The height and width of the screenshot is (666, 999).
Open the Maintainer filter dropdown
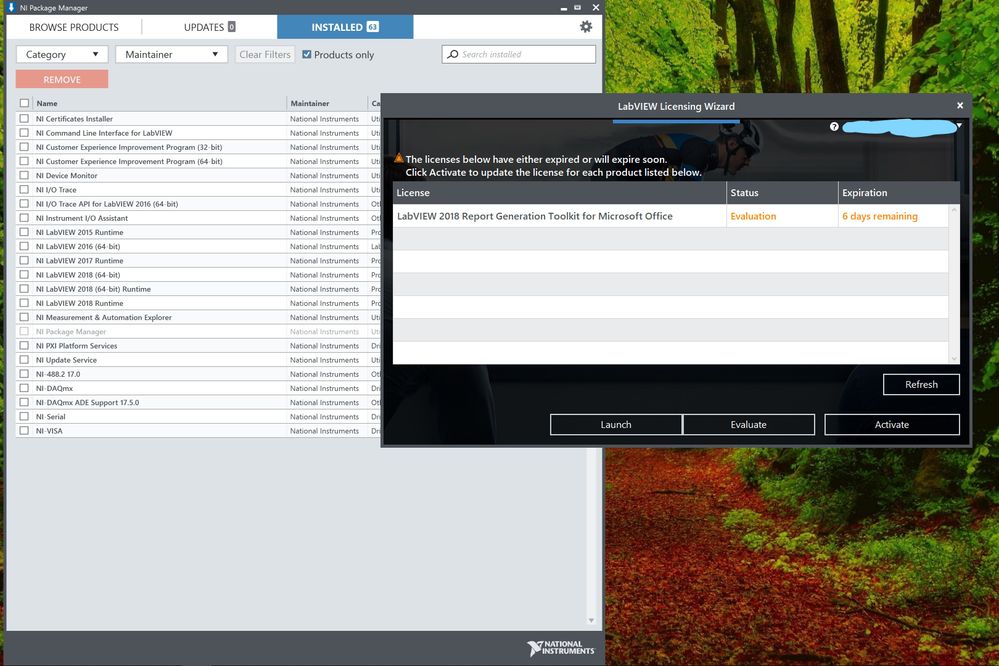click(x=171, y=55)
